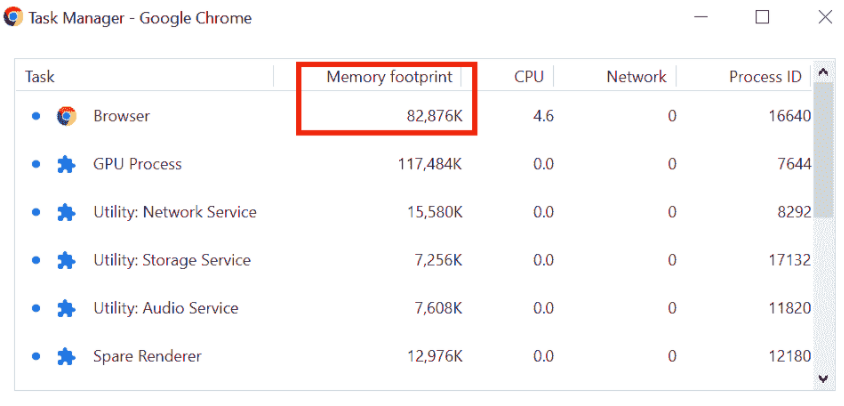Click the blue bullet dot beside Browser

(x=36, y=116)
